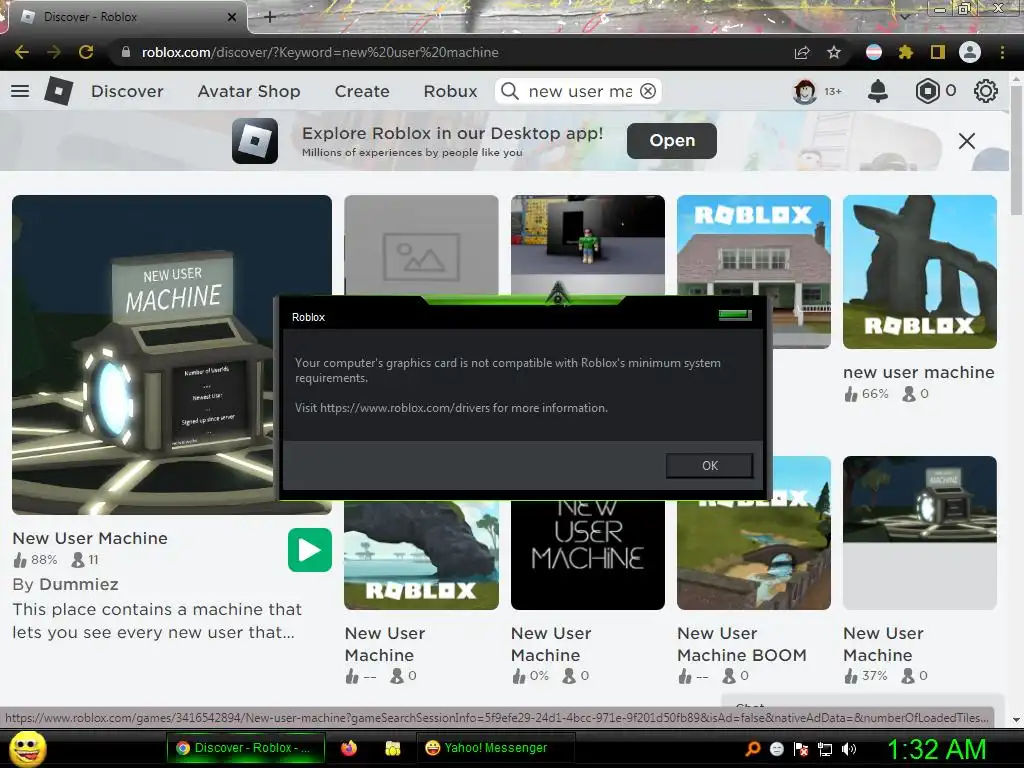
Task: Click the network tray icon
Action: pos(824,749)
